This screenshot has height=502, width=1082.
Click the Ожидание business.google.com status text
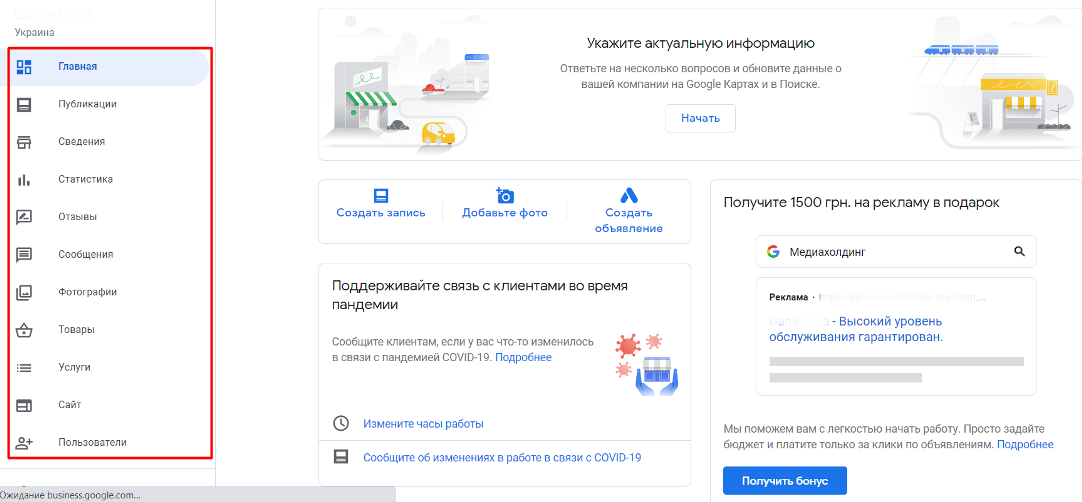pos(70,495)
